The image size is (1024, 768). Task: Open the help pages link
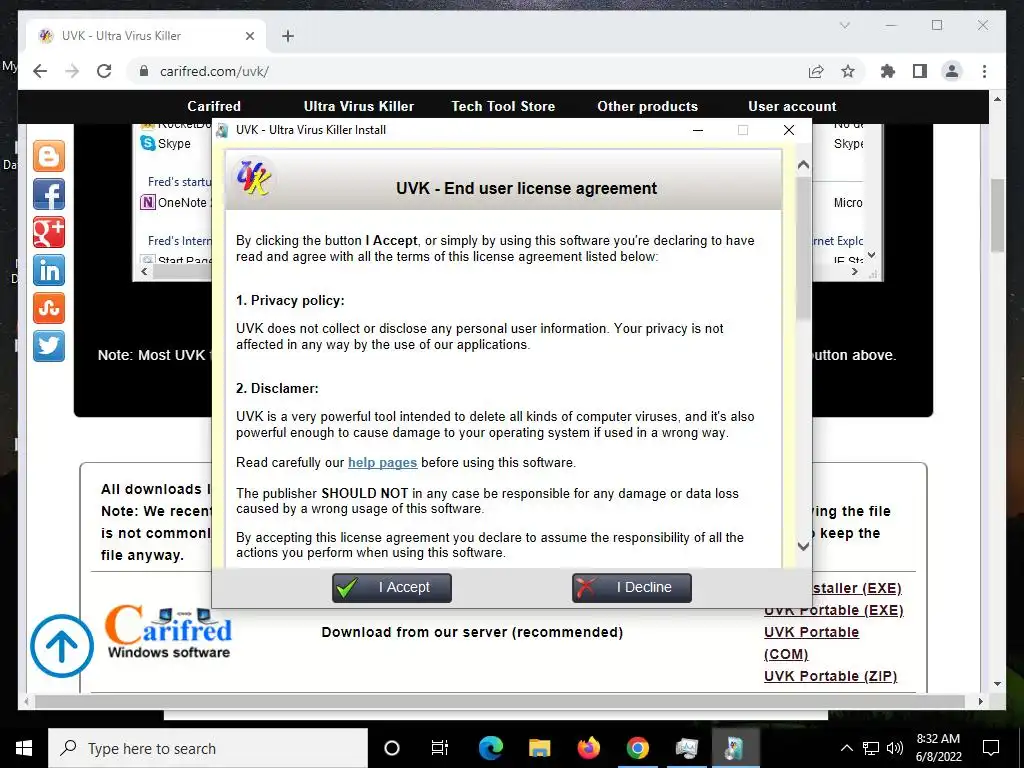382,462
